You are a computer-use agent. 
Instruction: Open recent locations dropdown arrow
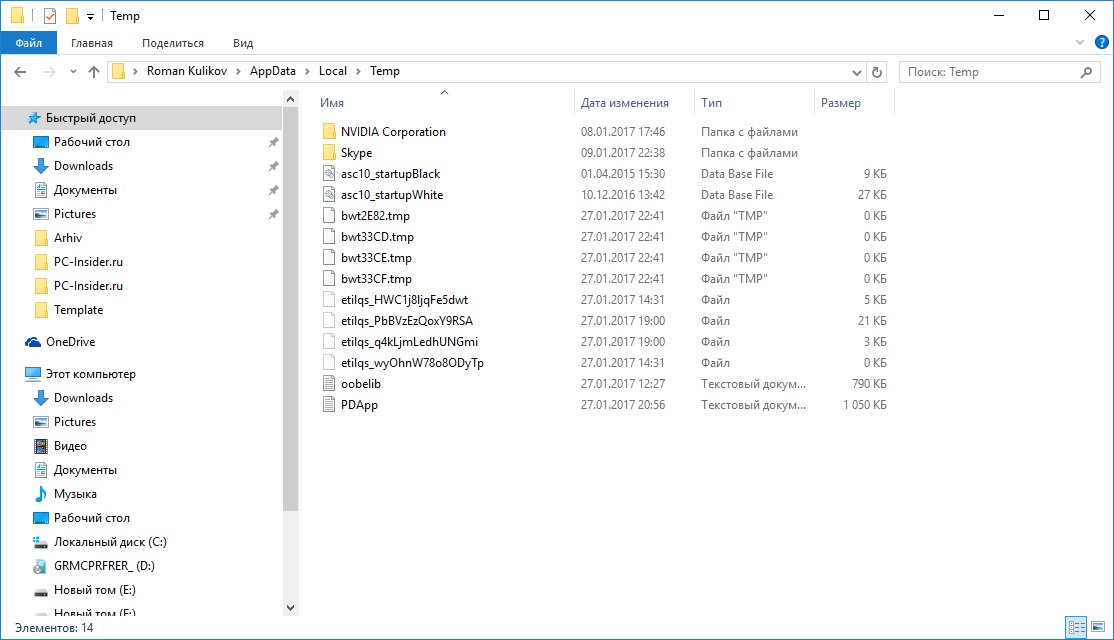tap(73, 72)
